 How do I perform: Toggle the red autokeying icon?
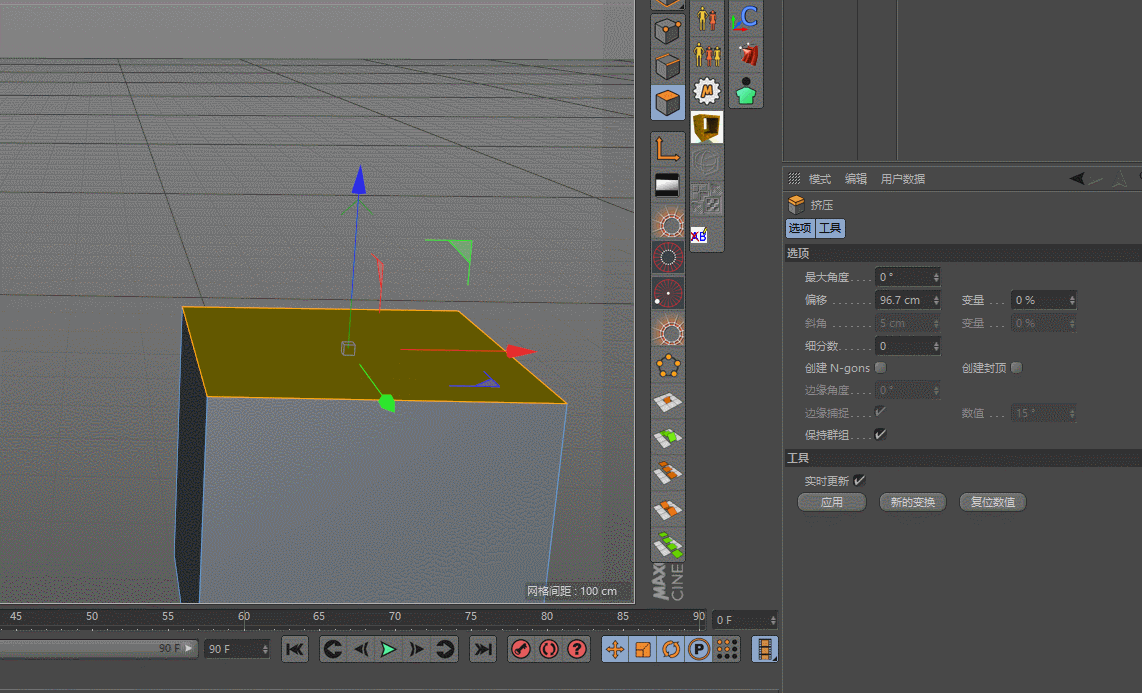pos(549,649)
